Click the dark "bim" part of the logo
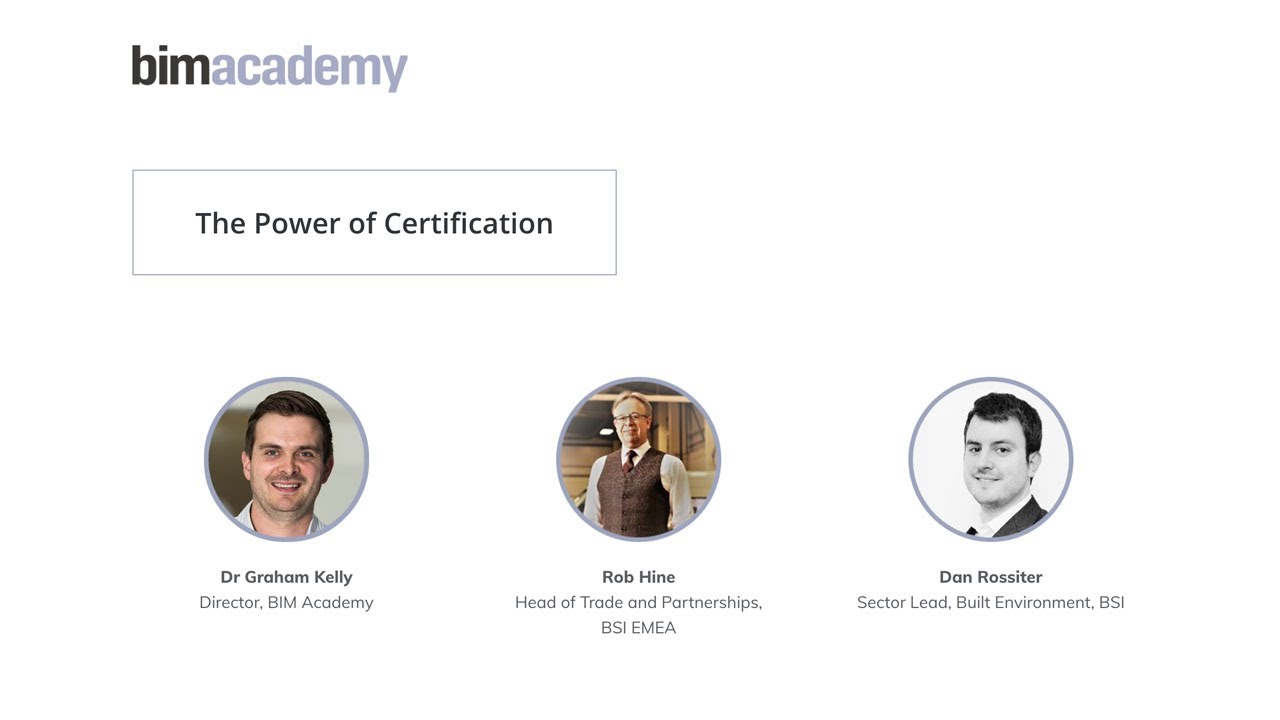Viewport: 1280px width, 720px height. click(x=171, y=65)
